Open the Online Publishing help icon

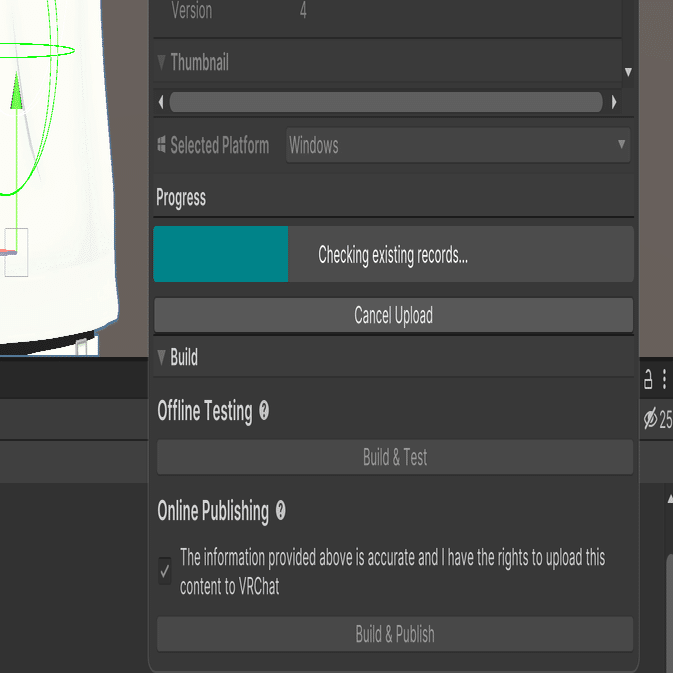pos(280,511)
